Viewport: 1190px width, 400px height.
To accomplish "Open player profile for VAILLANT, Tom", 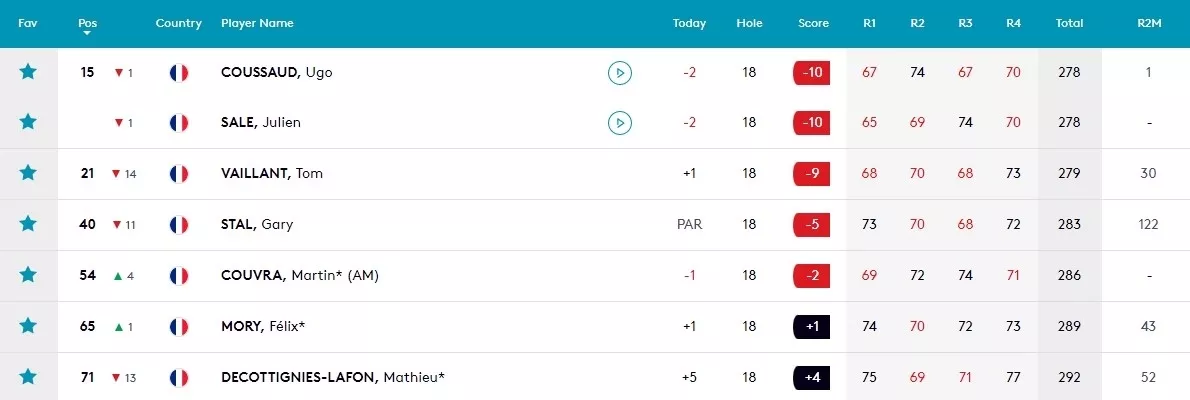I will 272,174.
